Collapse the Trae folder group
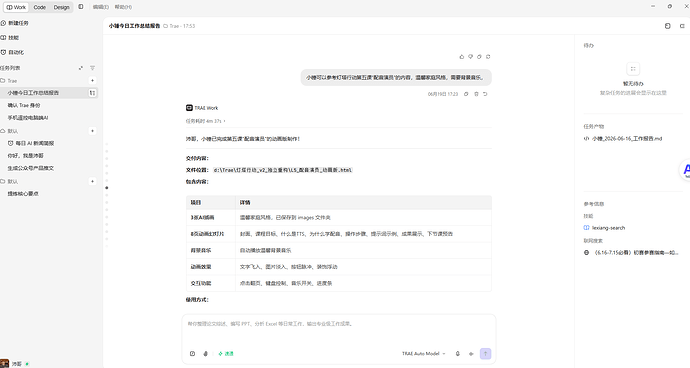This screenshot has height=368, width=690. tap(9, 81)
